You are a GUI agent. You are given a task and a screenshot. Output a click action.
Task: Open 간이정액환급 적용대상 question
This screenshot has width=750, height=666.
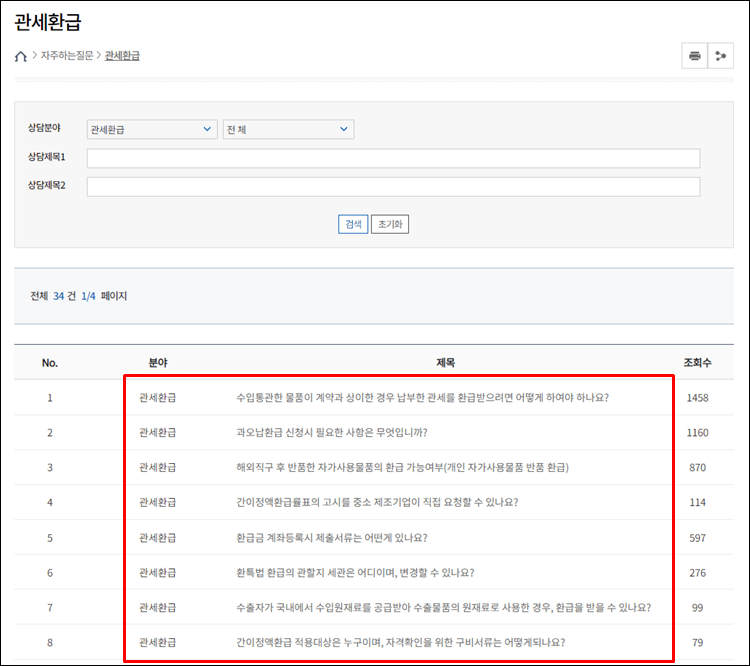400,643
